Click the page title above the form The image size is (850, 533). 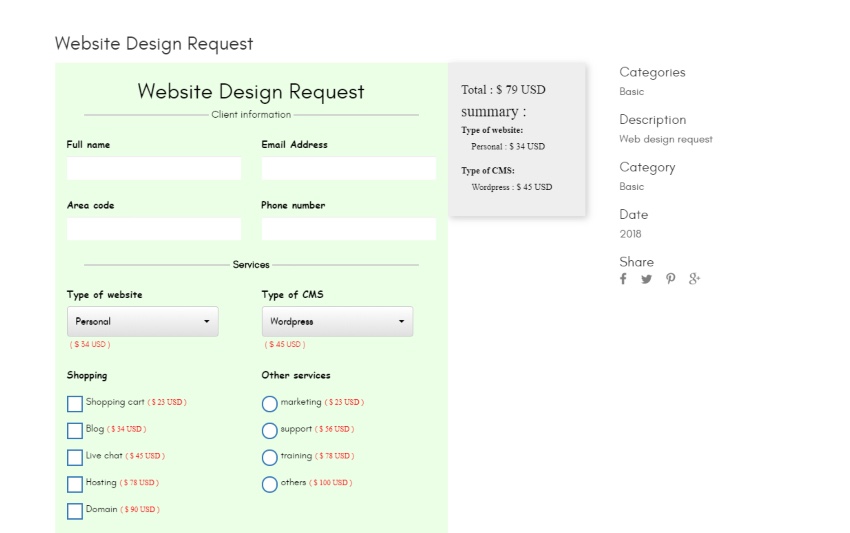tap(154, 43)
